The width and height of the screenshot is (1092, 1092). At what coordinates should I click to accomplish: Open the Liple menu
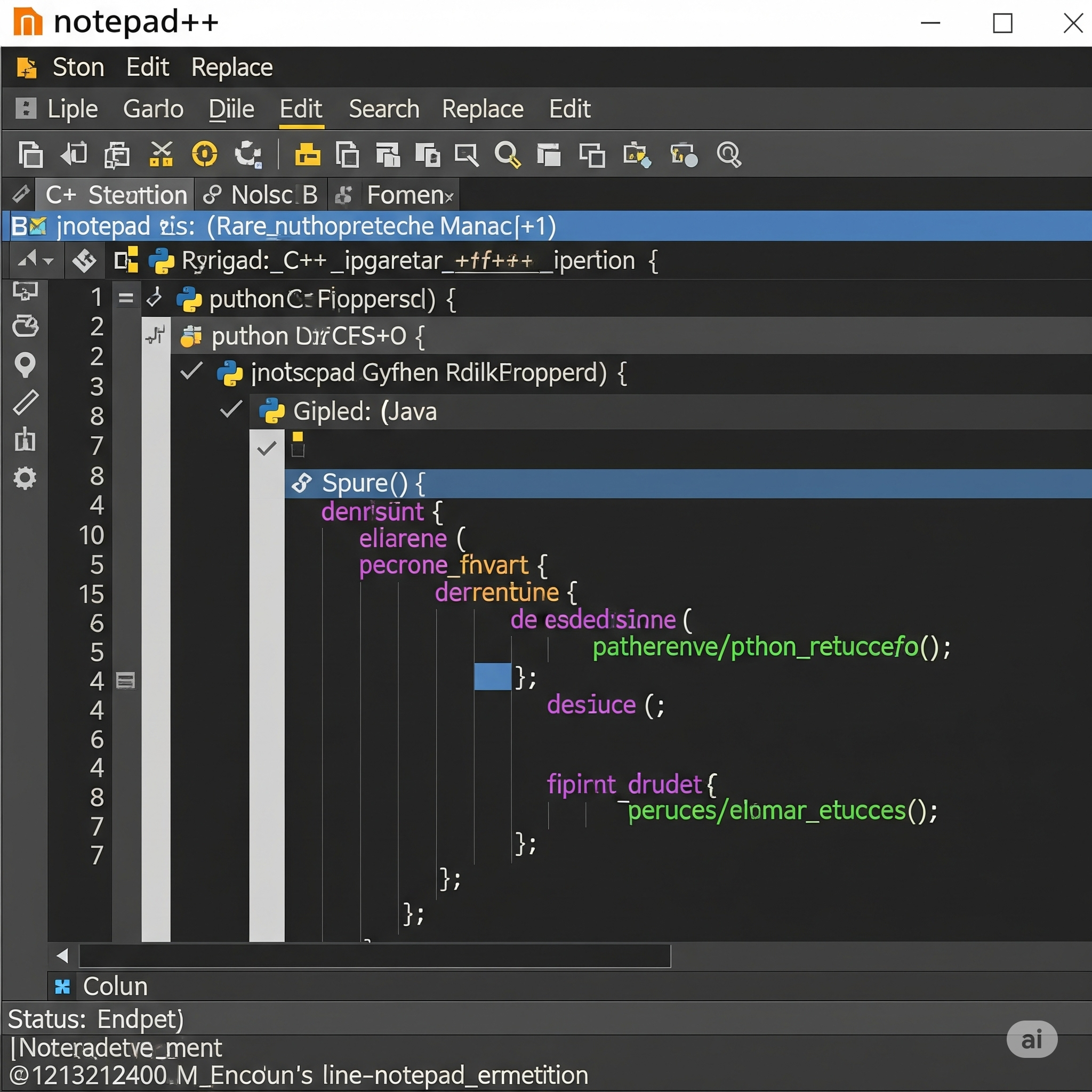[x=73, y=109]
